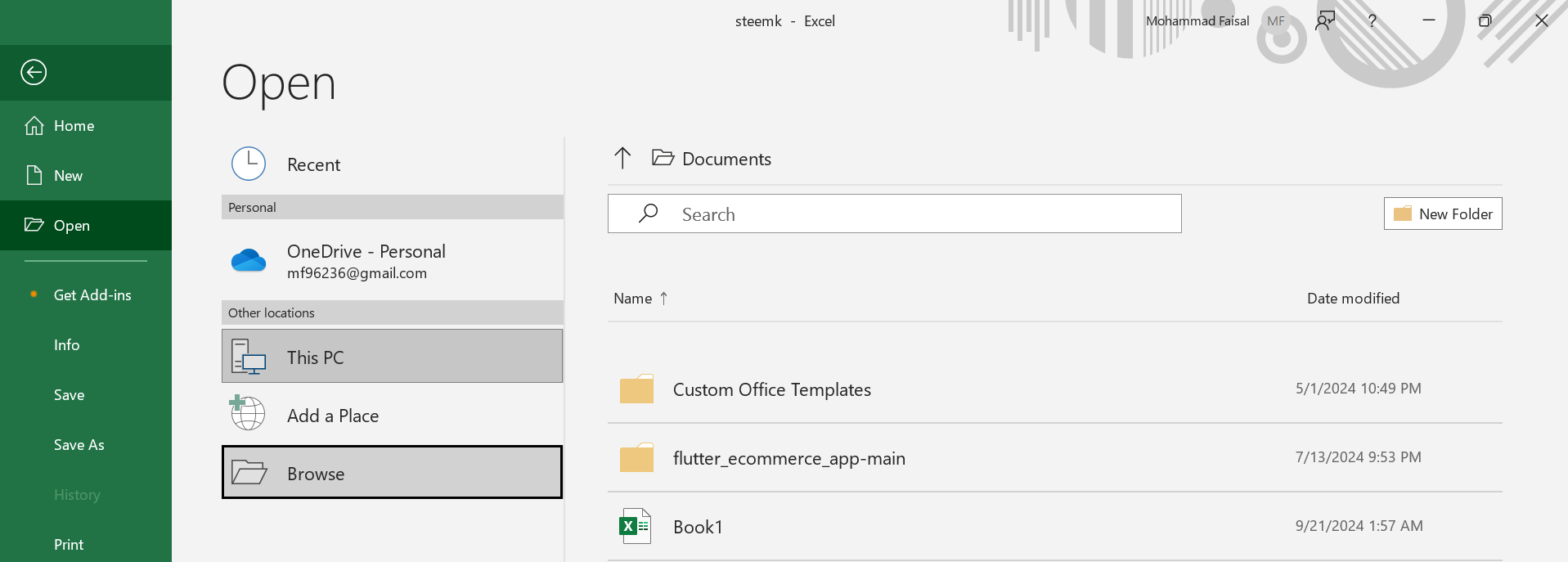
Task: Sort files by Name column header
Action: click(x=633, y=299)
